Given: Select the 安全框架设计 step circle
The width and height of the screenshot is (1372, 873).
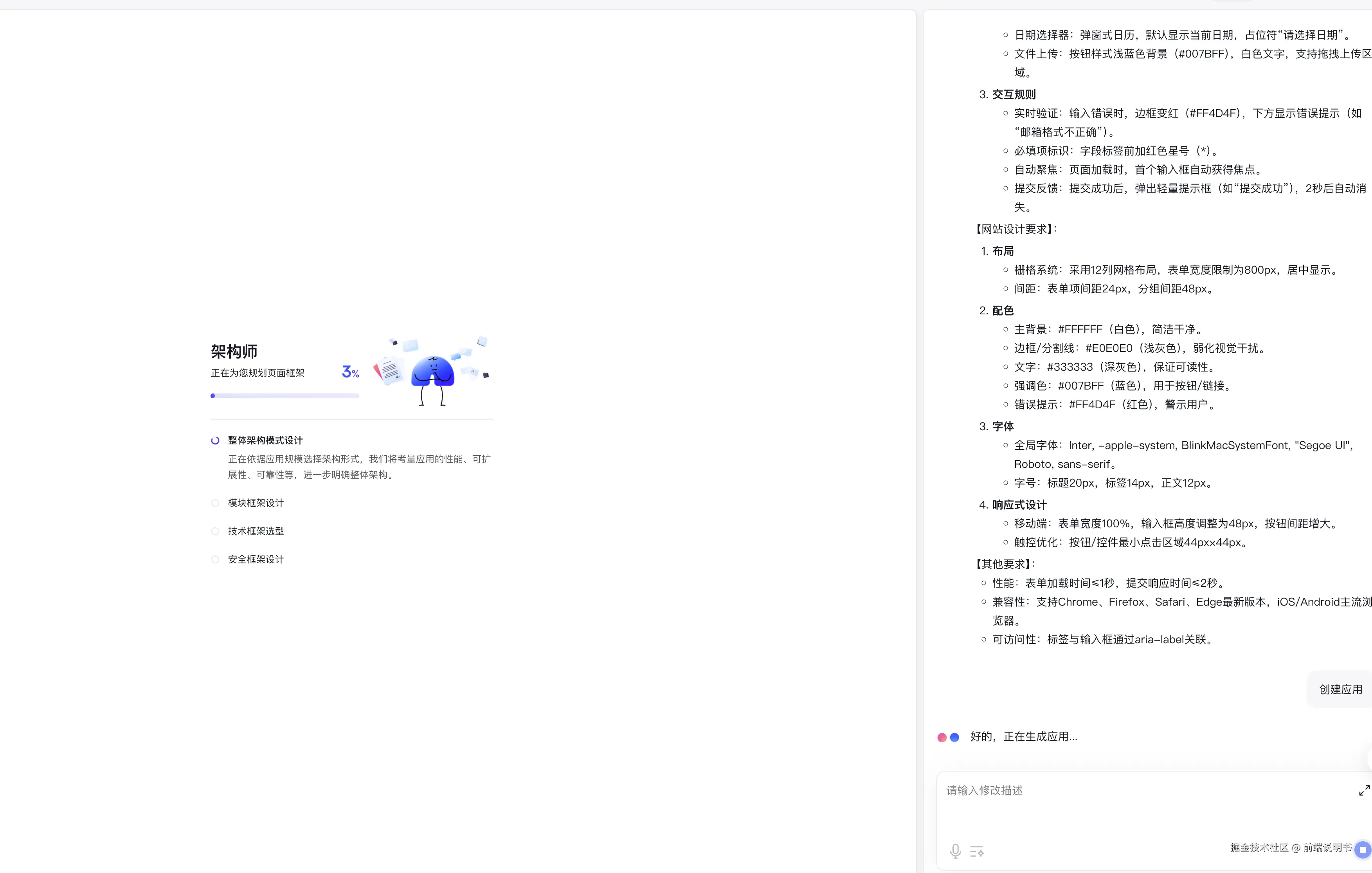Looking at the screenshot, I should (215, 559).
